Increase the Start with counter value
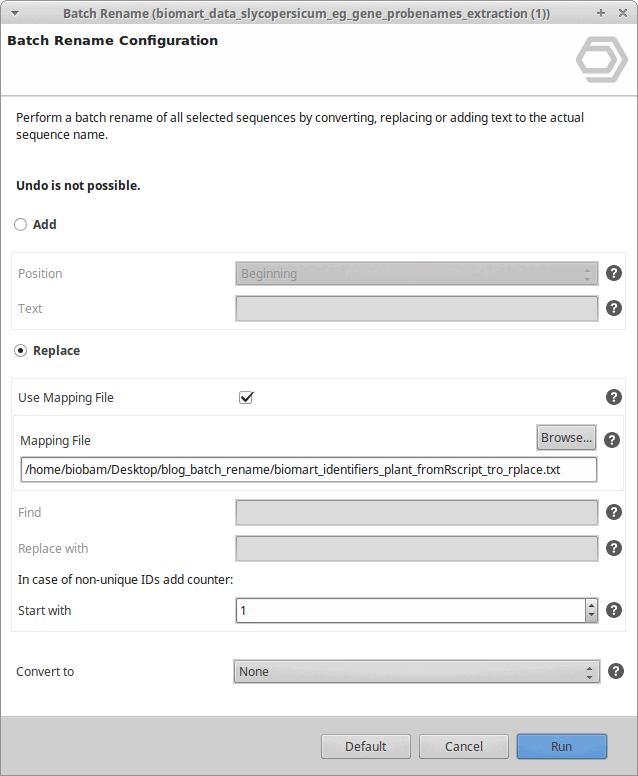 tap(591, 605)
